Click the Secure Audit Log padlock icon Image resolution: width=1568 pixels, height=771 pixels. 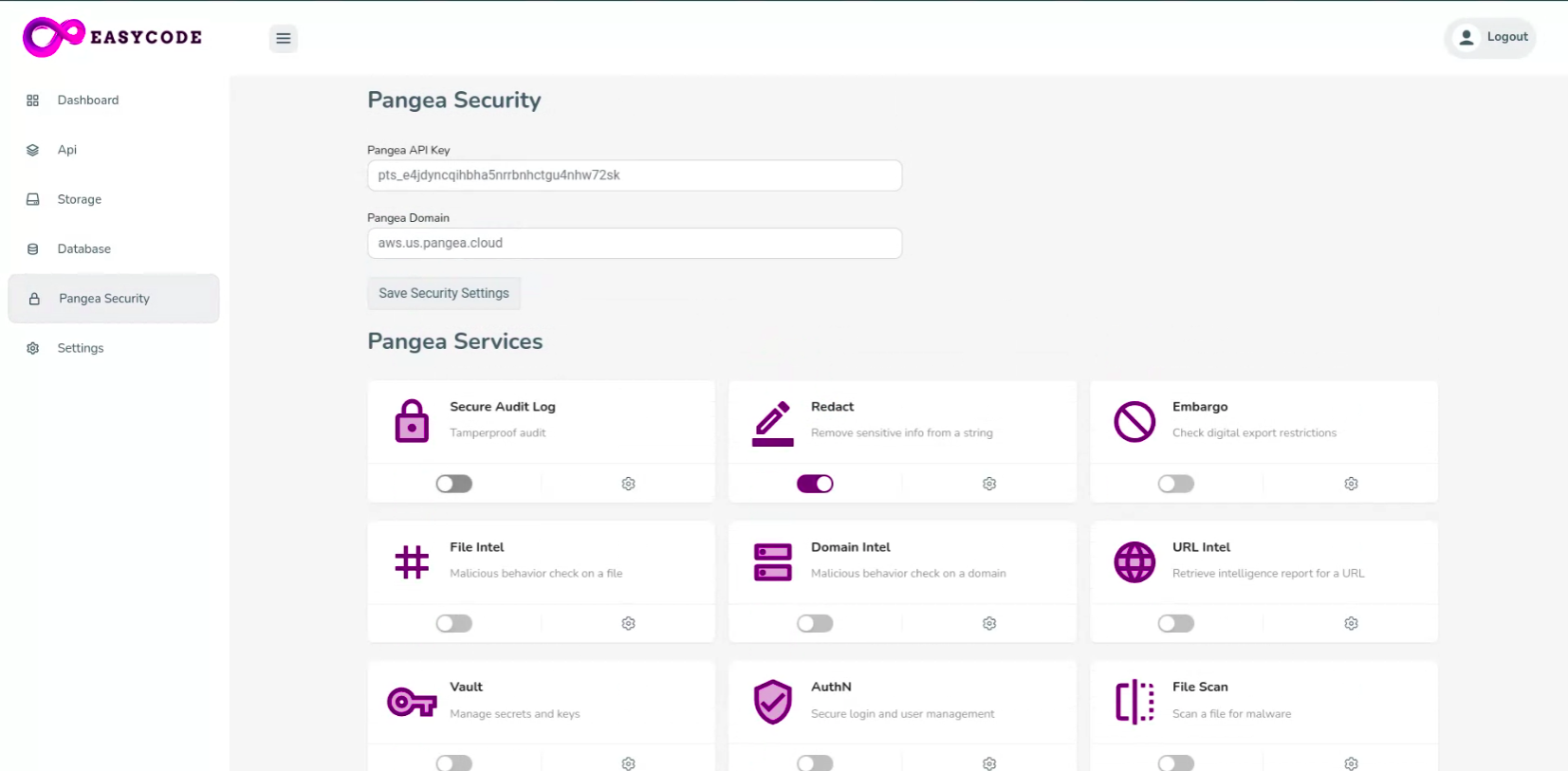[x=412, y=421]
